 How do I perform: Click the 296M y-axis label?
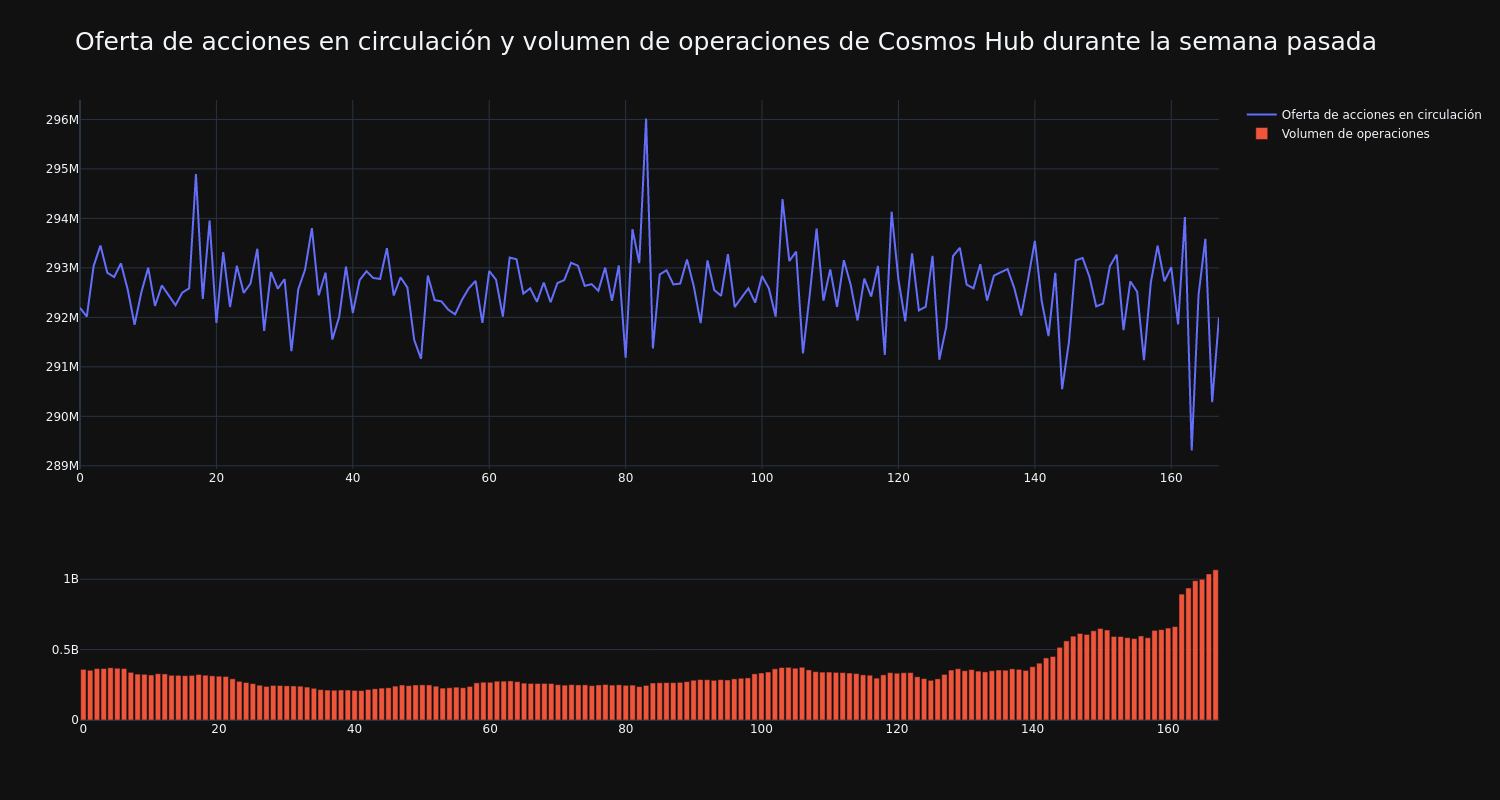(x=62, y=120)
